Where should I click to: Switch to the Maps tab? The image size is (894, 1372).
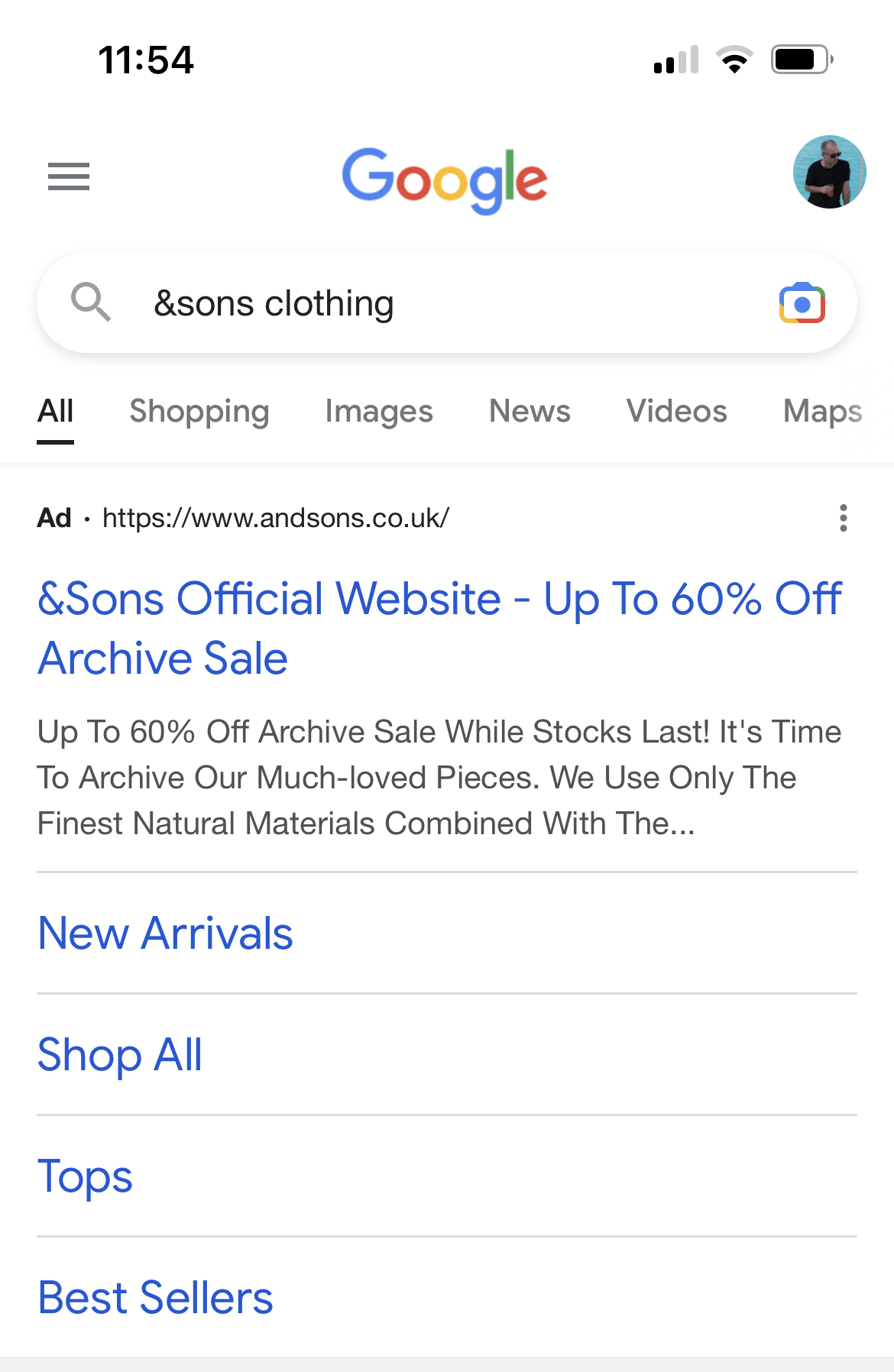822,411
